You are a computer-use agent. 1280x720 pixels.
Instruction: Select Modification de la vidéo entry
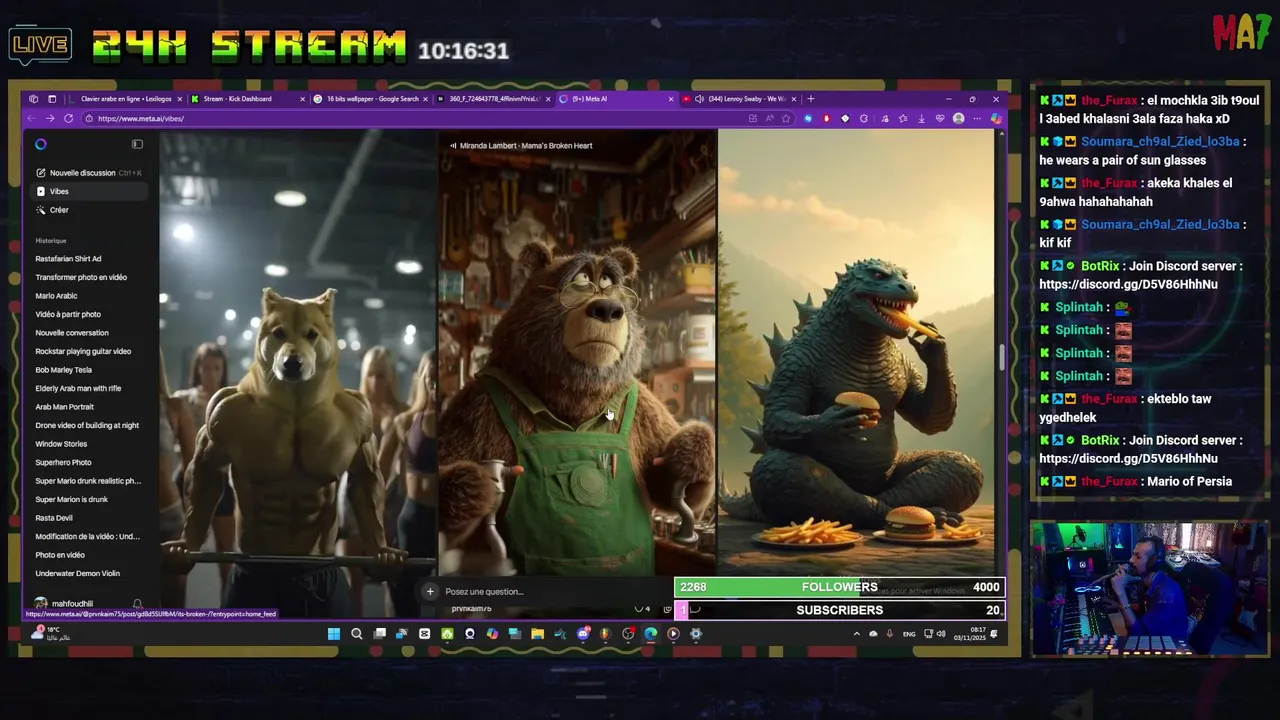point(87,536)
